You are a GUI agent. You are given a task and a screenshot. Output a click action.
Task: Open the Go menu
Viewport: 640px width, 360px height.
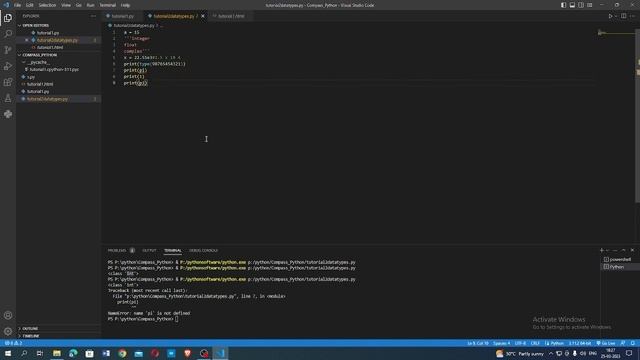(78, 5)
